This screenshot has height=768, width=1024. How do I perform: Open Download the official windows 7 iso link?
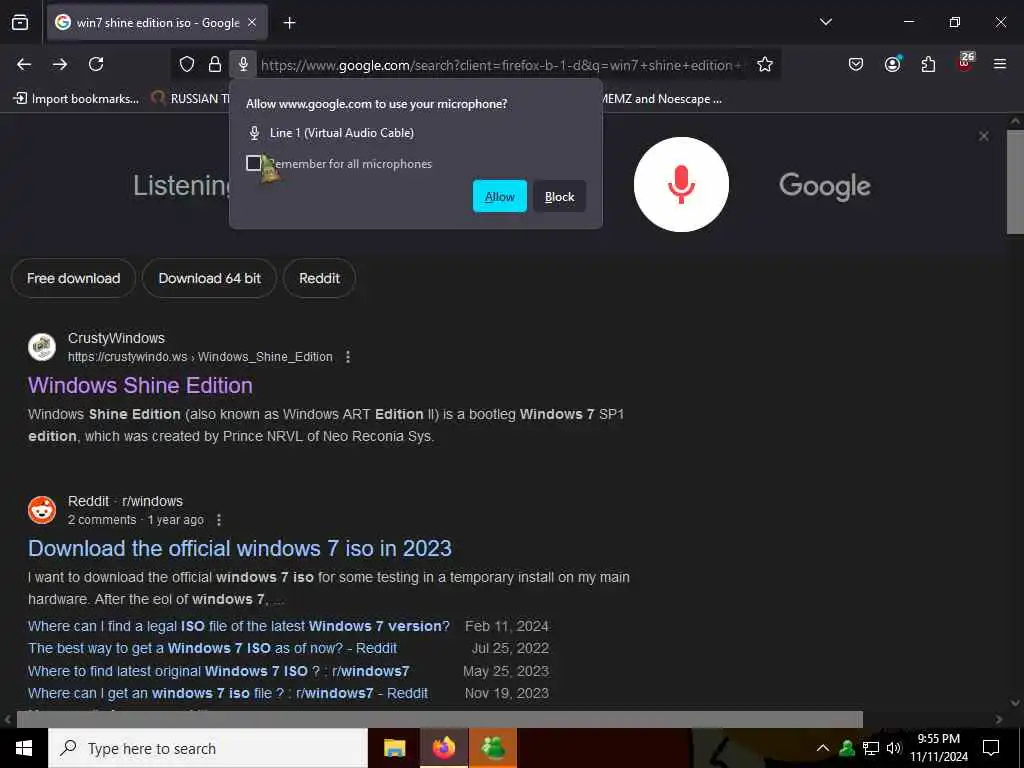[240, 549]
